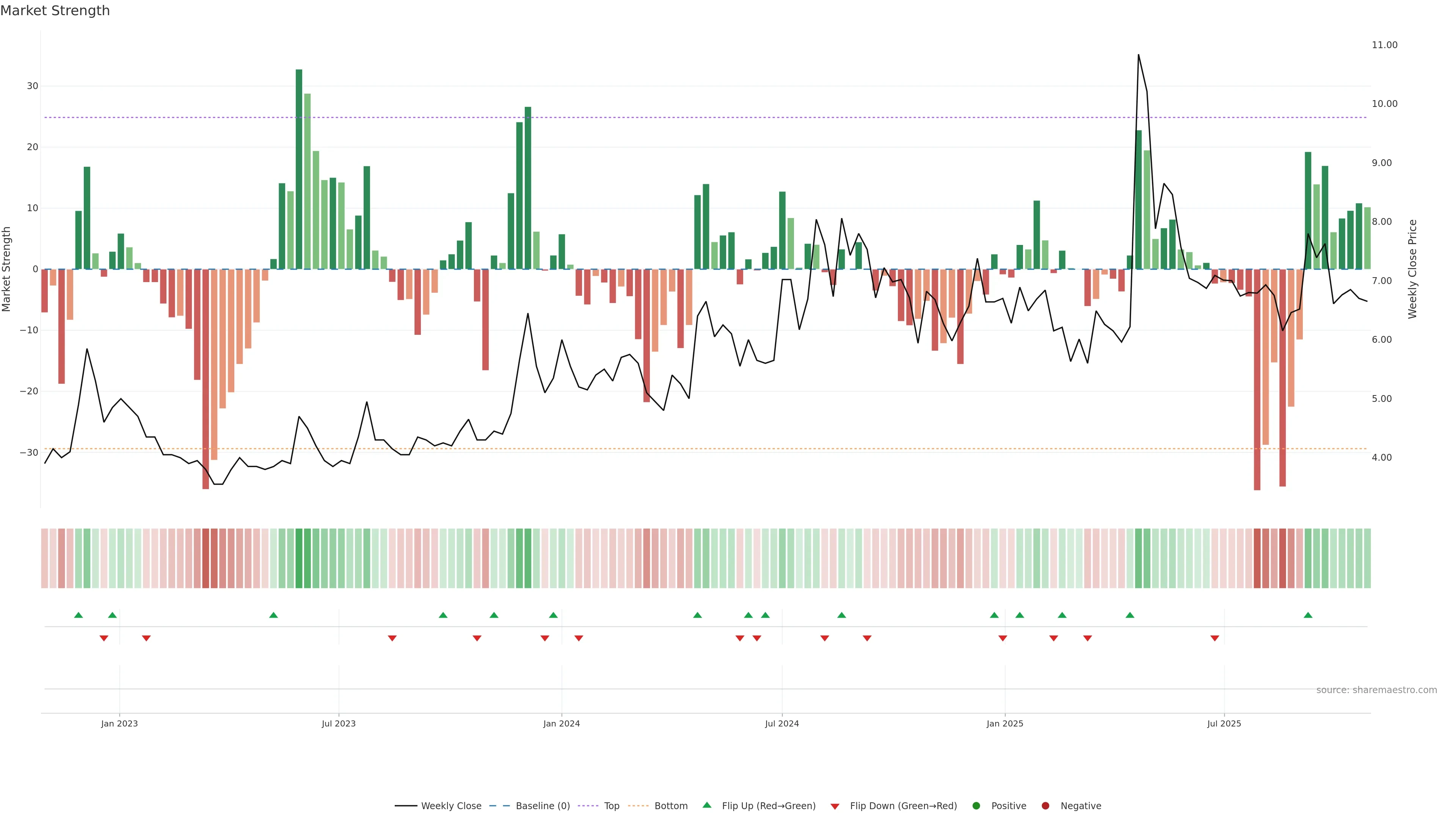Click the last red flip-down marker before Jul 2025

[x=1214, y=638]
